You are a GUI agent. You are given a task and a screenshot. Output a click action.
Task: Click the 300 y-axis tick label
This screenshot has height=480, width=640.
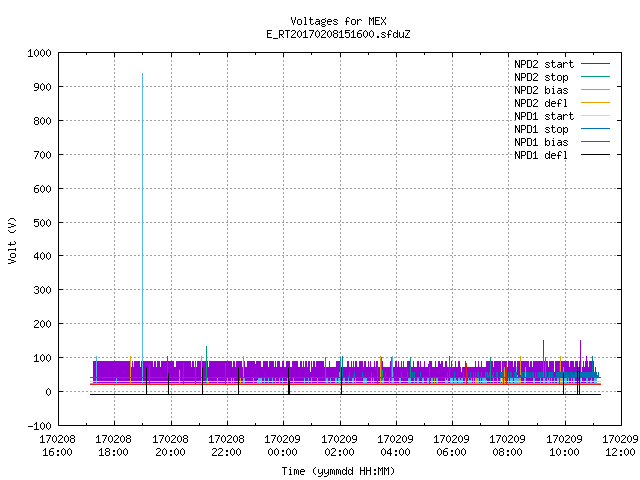tap(42, 290)
